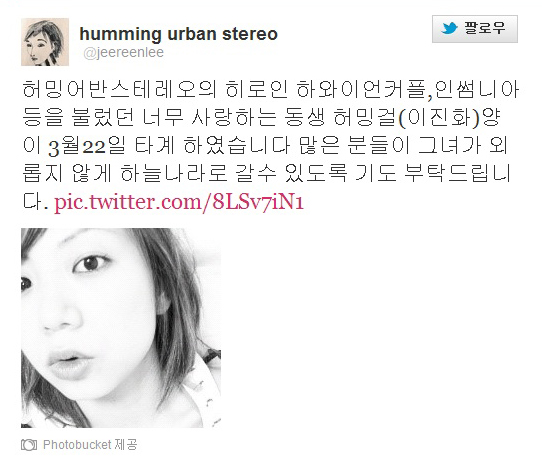Click the word 하늘나라로 in tweet text
This screenshot has width=542, height=475.
tap(174, 173)
